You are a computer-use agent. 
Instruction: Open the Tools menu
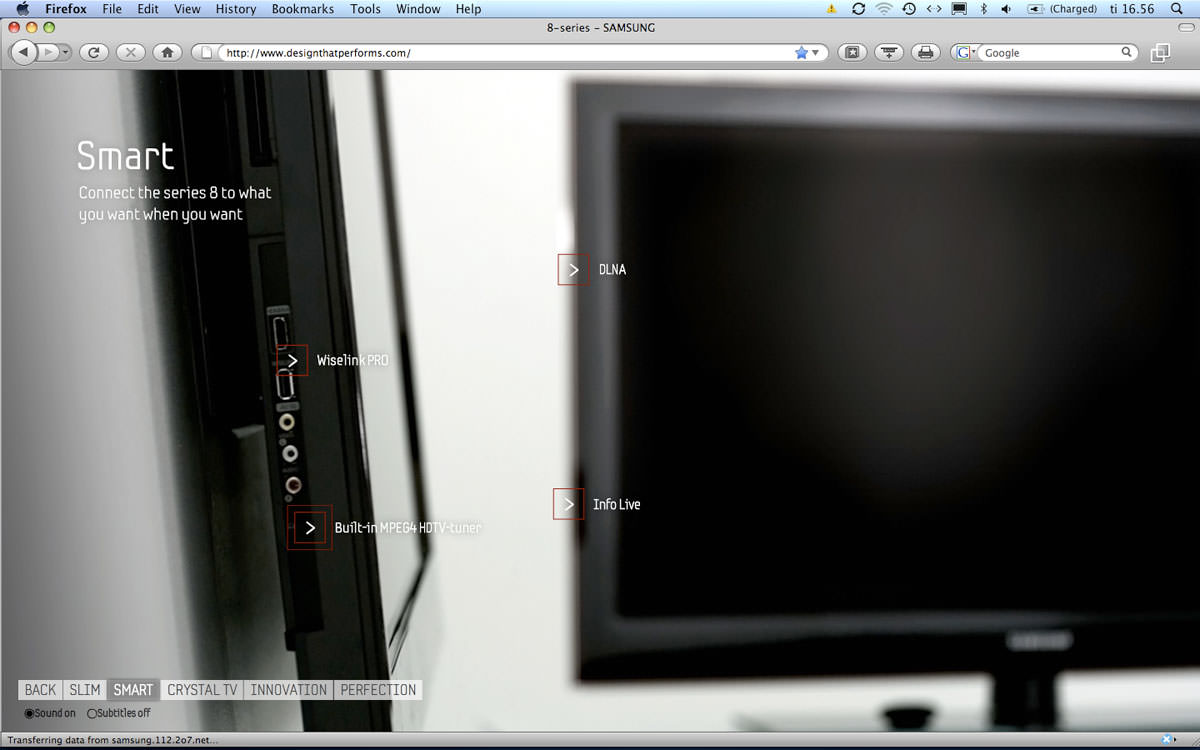pyautogui.click(x=365, y=9)
